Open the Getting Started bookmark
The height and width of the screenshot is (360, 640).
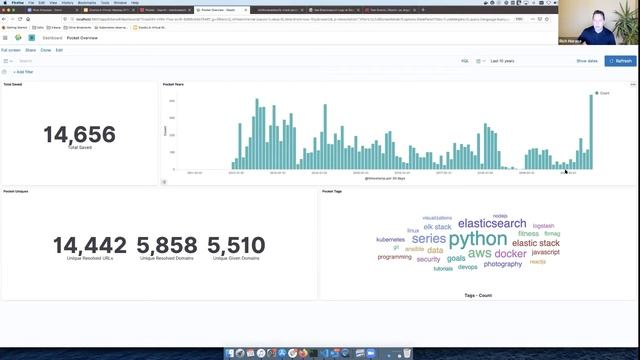point(15,28)
